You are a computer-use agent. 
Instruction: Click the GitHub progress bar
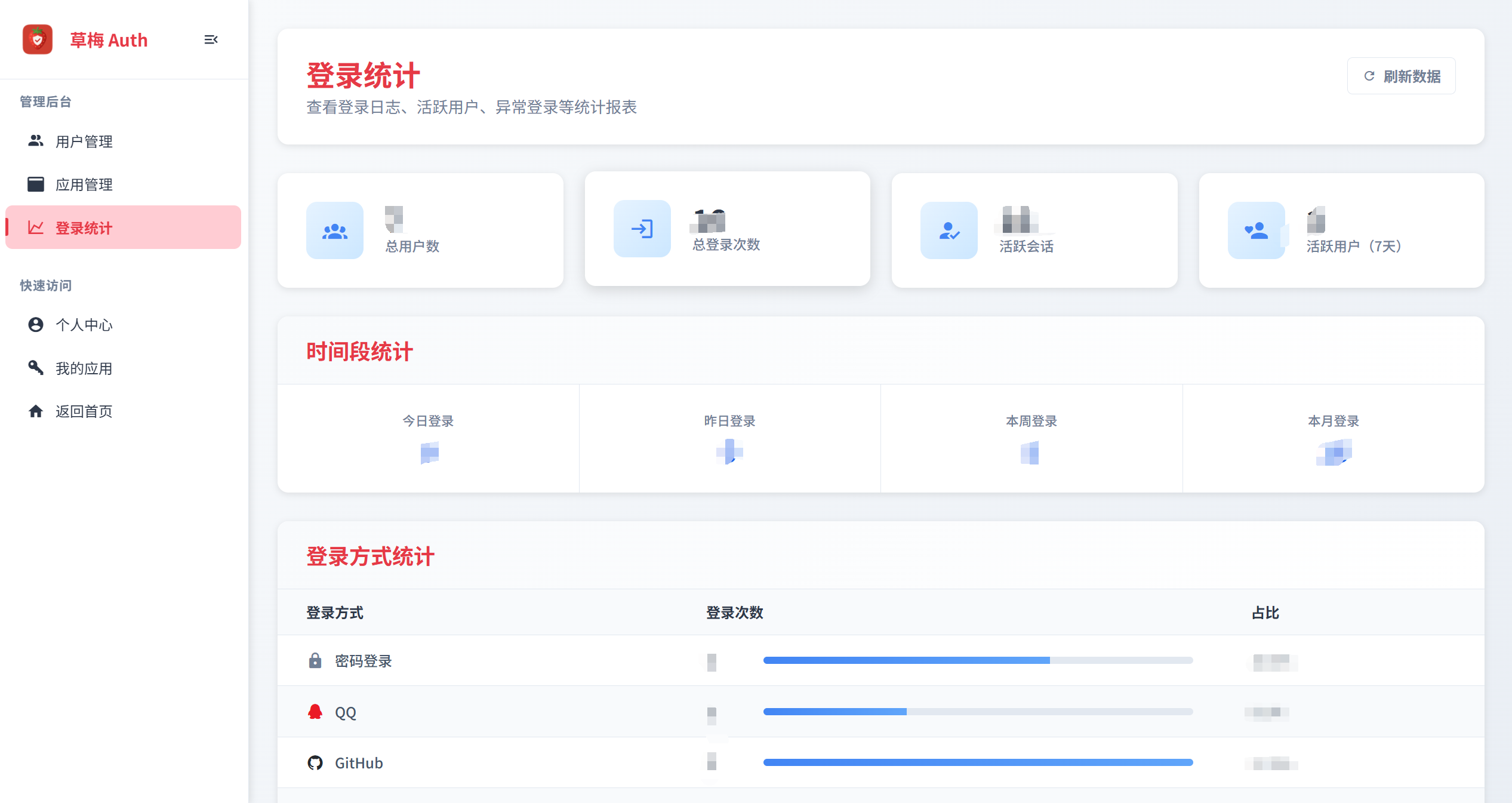[978, 762]
